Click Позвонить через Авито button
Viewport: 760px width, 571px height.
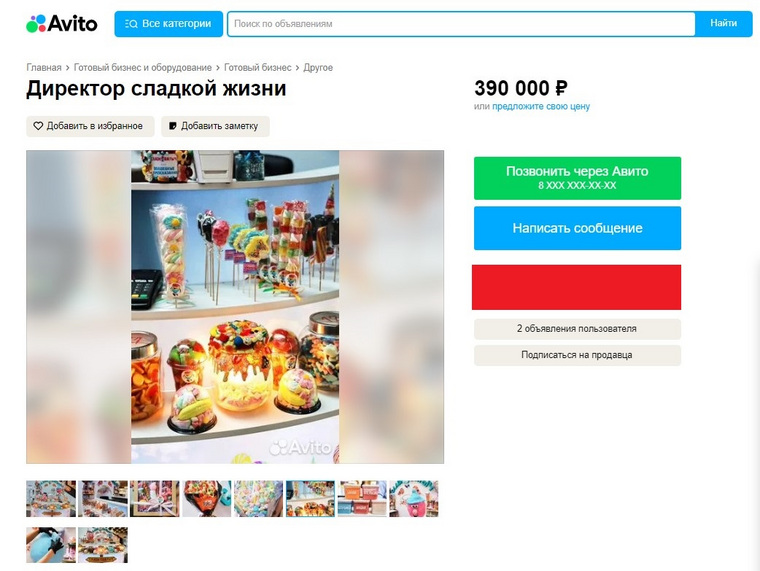577,178
